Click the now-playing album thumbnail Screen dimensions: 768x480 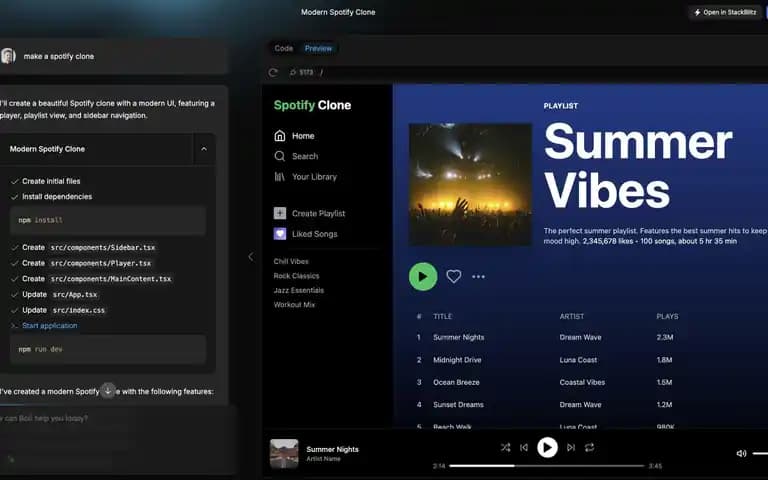click(x=284, y=454)
